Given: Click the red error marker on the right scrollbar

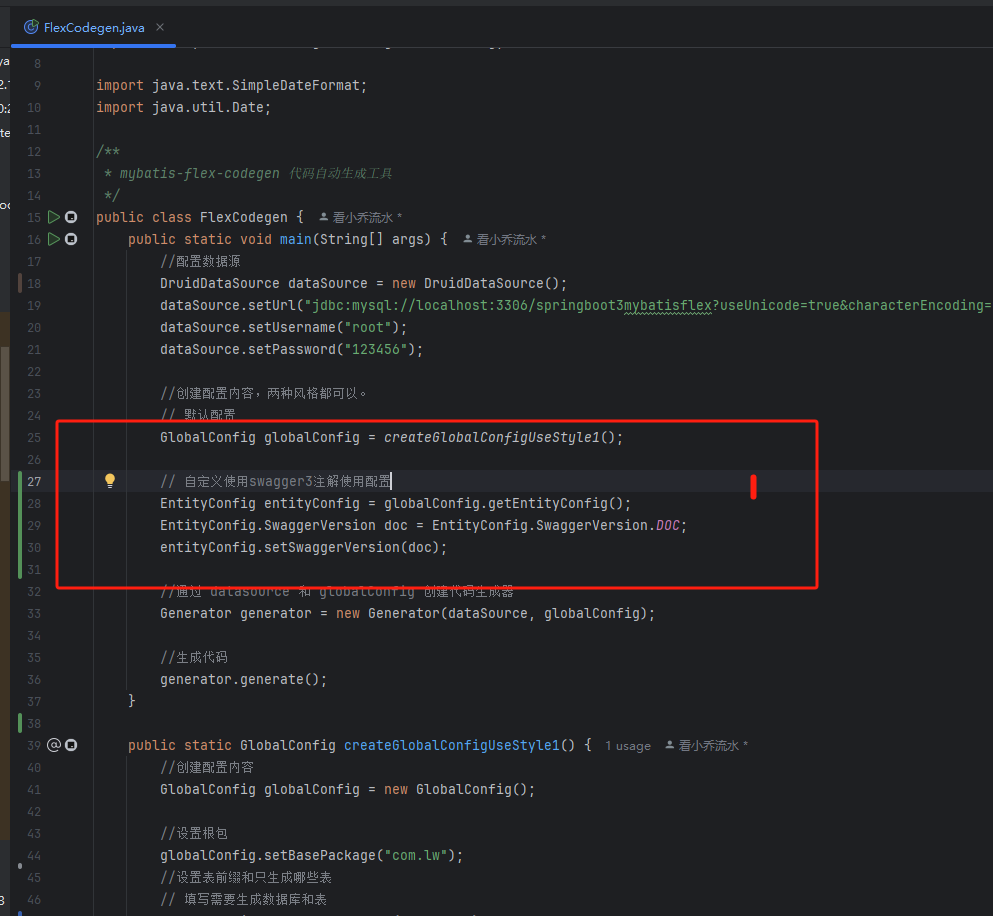Looking at the screenshot, I should (753, 487).
